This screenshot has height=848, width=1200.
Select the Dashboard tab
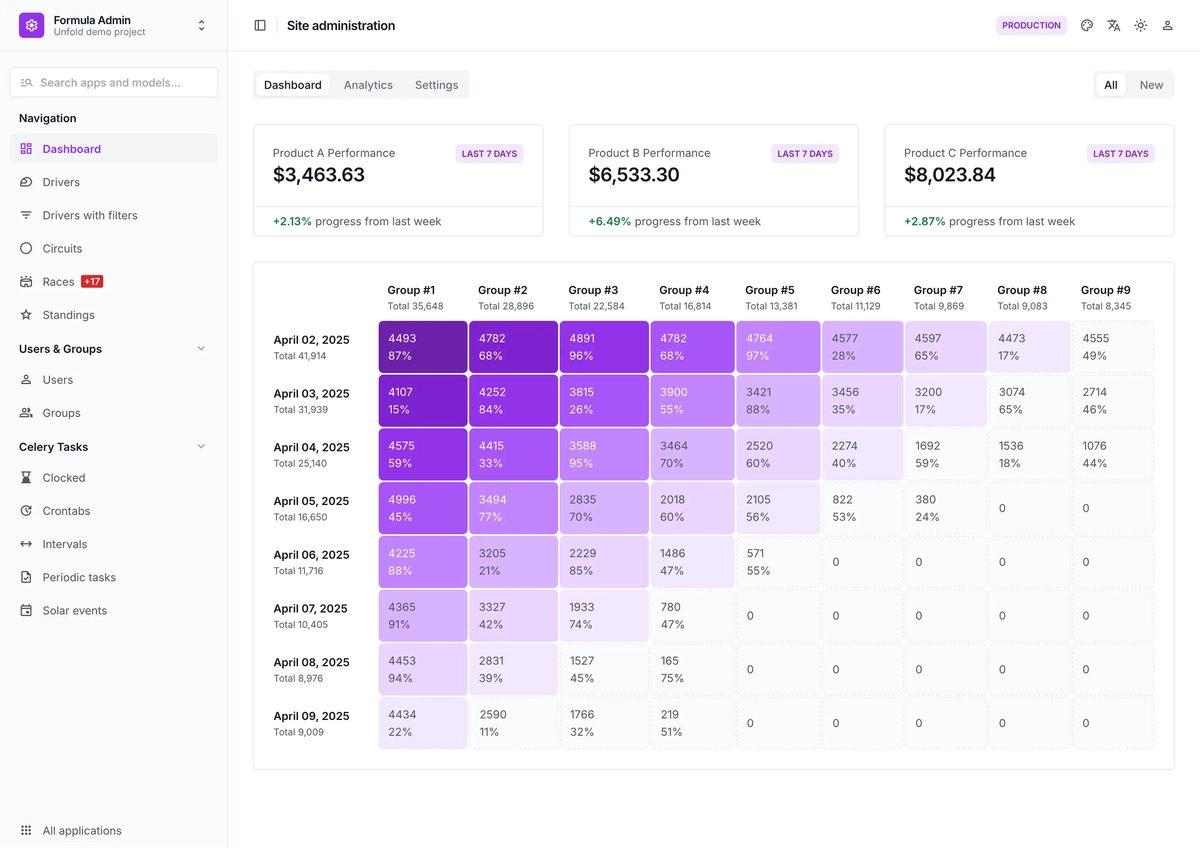click(x=293, y=85)
